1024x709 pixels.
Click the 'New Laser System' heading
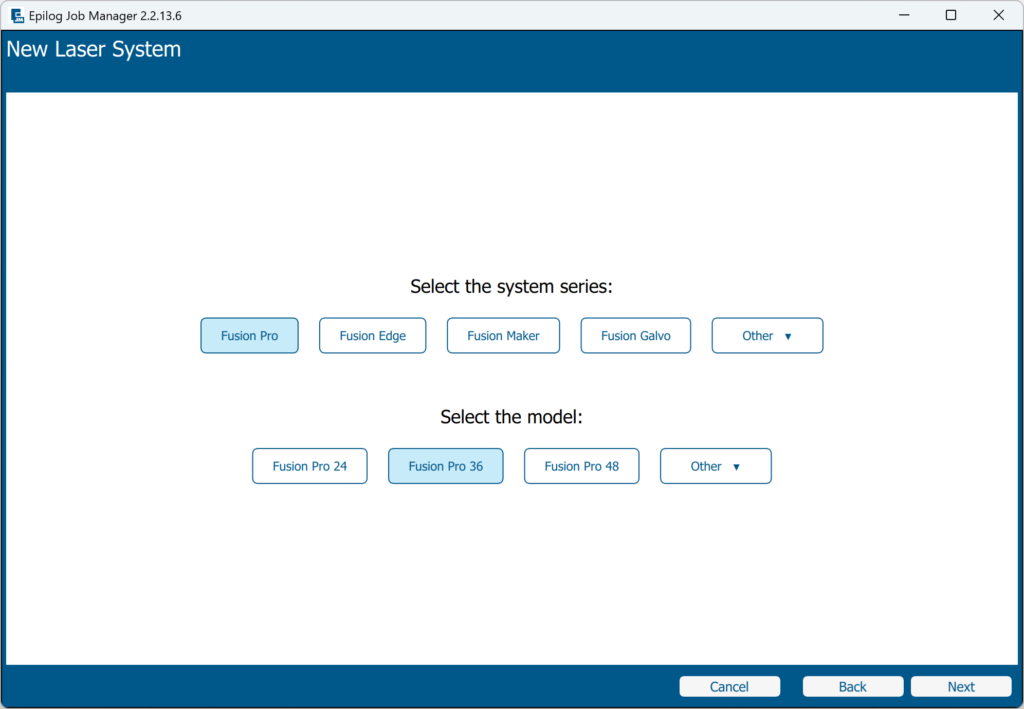tap(93, 50)
